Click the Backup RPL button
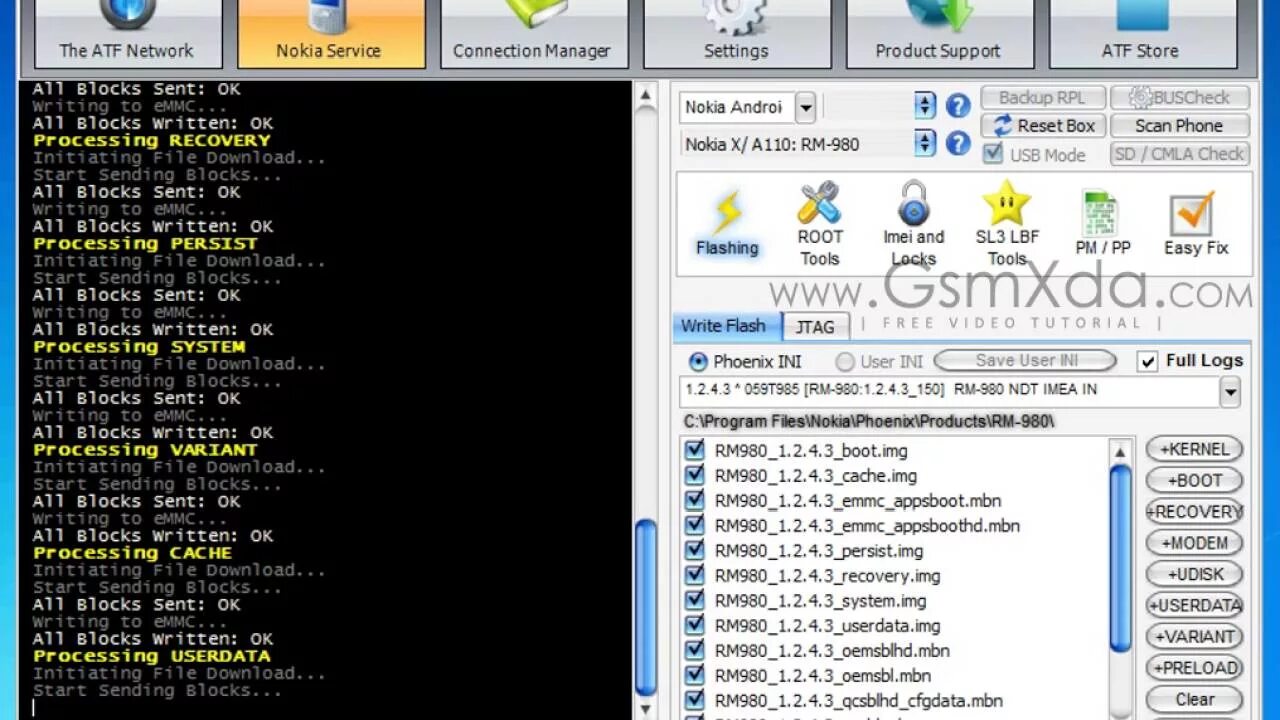This screenshot has width=1280, height=720. click(1043, 97)
